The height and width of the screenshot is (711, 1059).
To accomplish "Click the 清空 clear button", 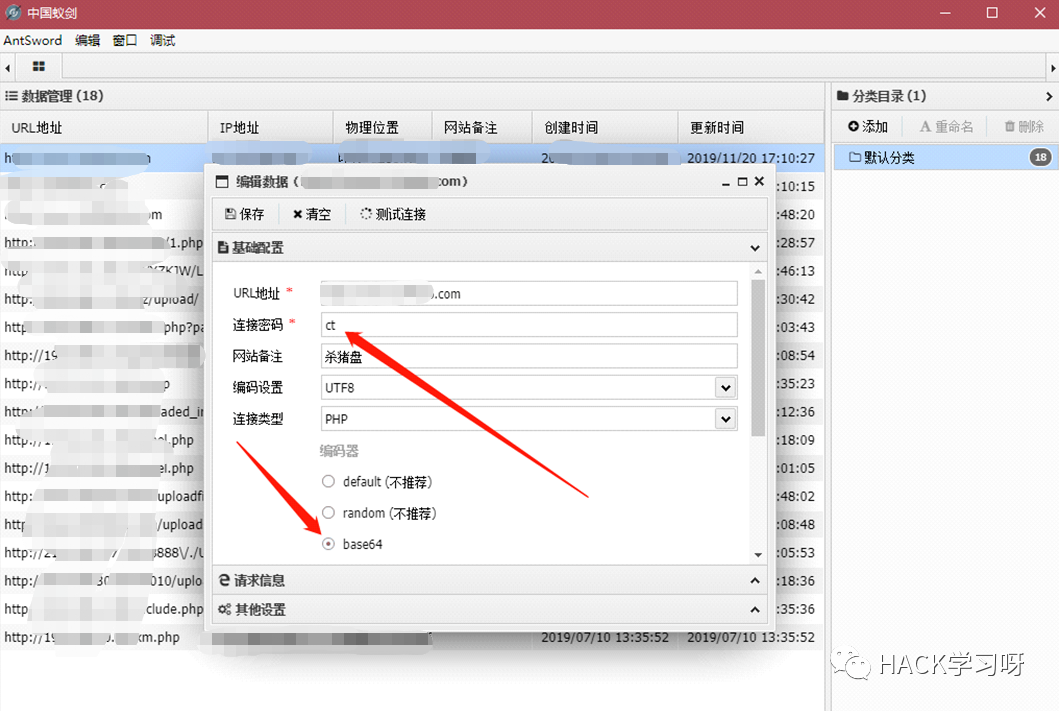I will coord(311,214).
